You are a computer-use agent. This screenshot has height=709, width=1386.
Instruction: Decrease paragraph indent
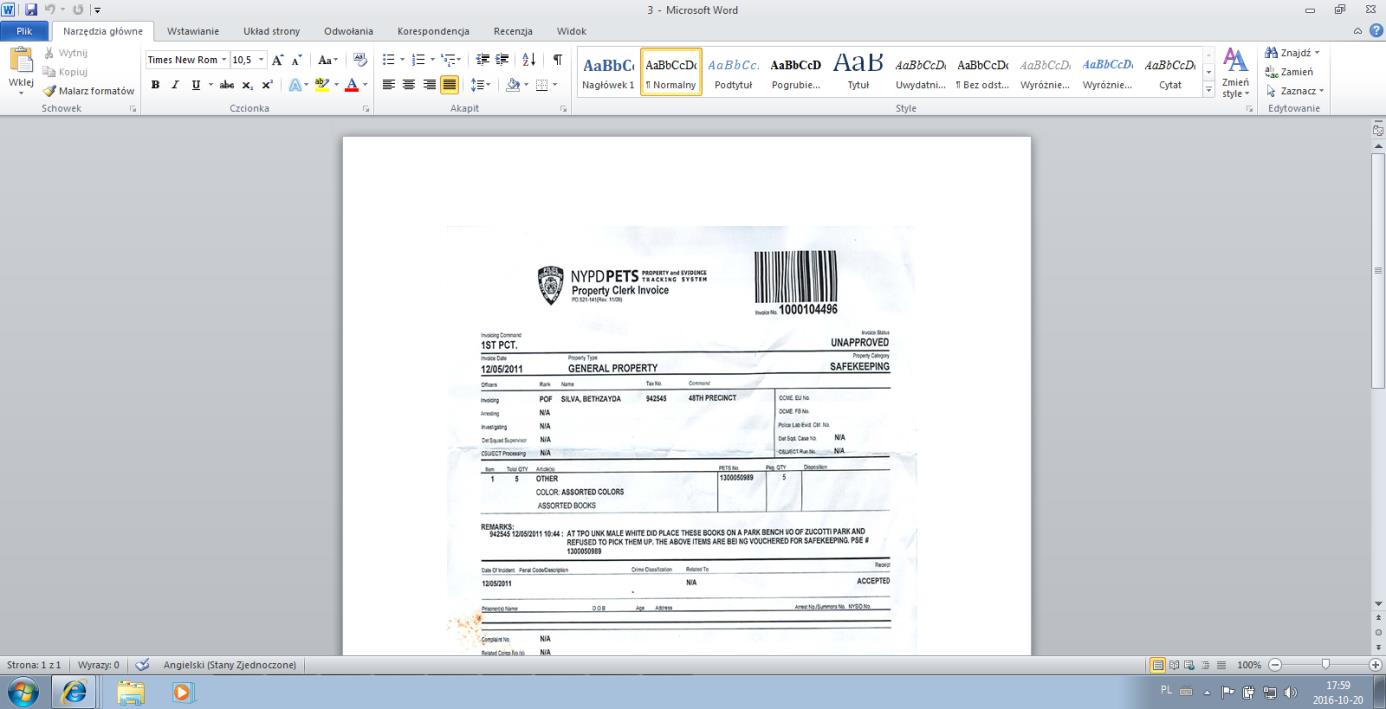(x=483, y=59)
